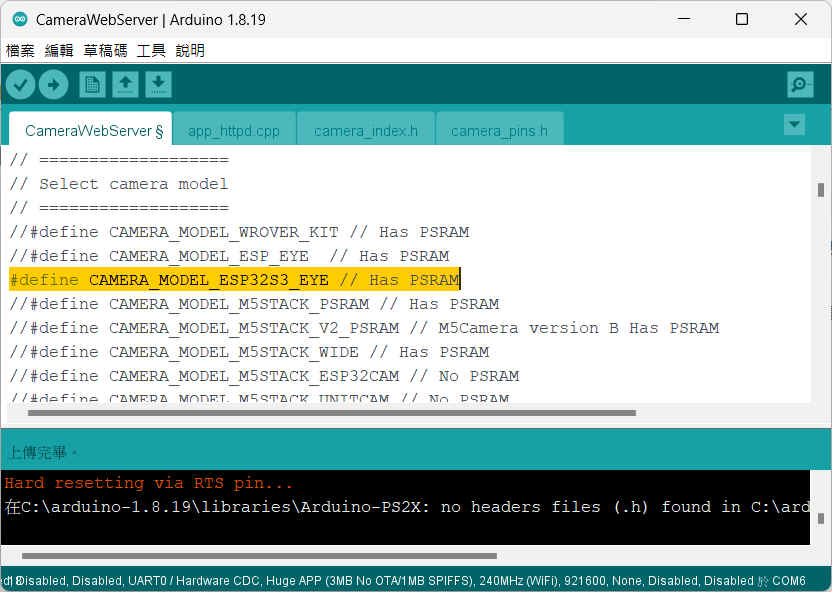
Task: Click the CAMERA_MODEL_M5STACK_V2_PSRAM line
Action: click(x=364, y=328)
